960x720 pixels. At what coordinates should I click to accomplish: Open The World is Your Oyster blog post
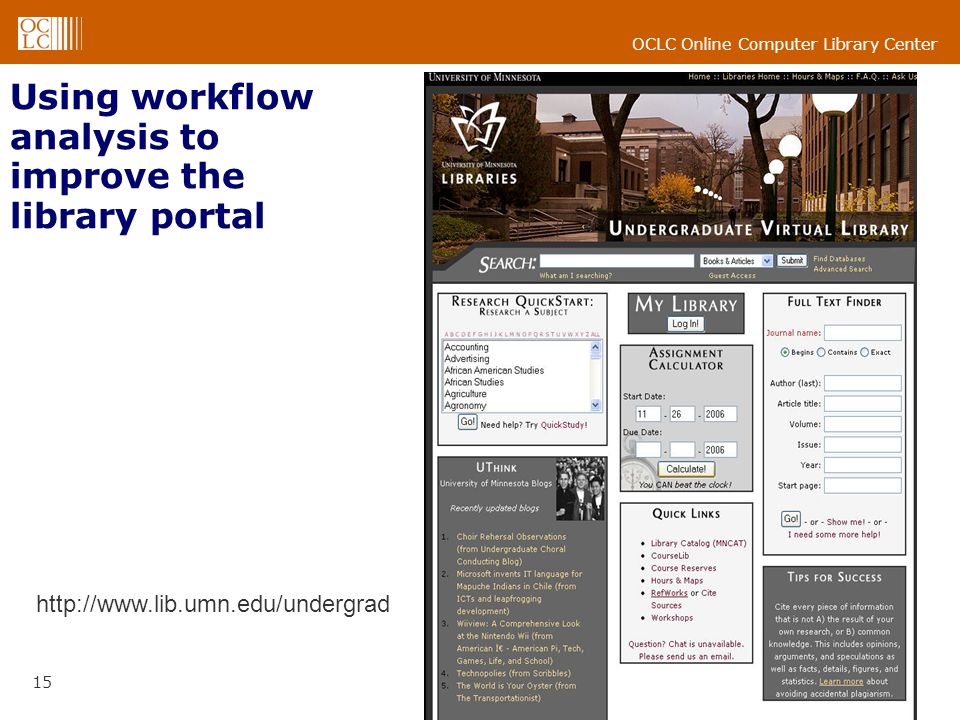(516, 692)
